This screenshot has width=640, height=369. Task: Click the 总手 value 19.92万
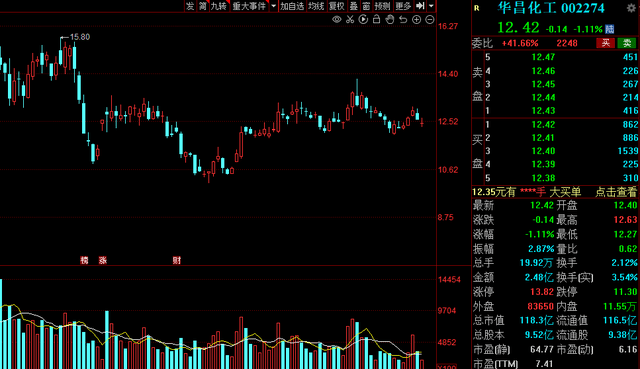point(537,263)
